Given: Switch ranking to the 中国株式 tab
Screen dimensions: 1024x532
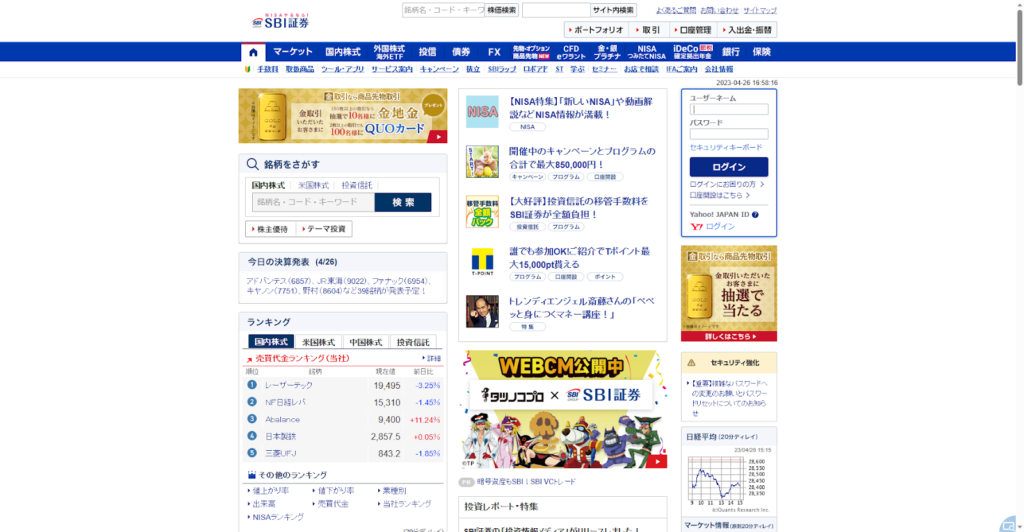Looking at the screenshot, I should (x=366, y=342).
